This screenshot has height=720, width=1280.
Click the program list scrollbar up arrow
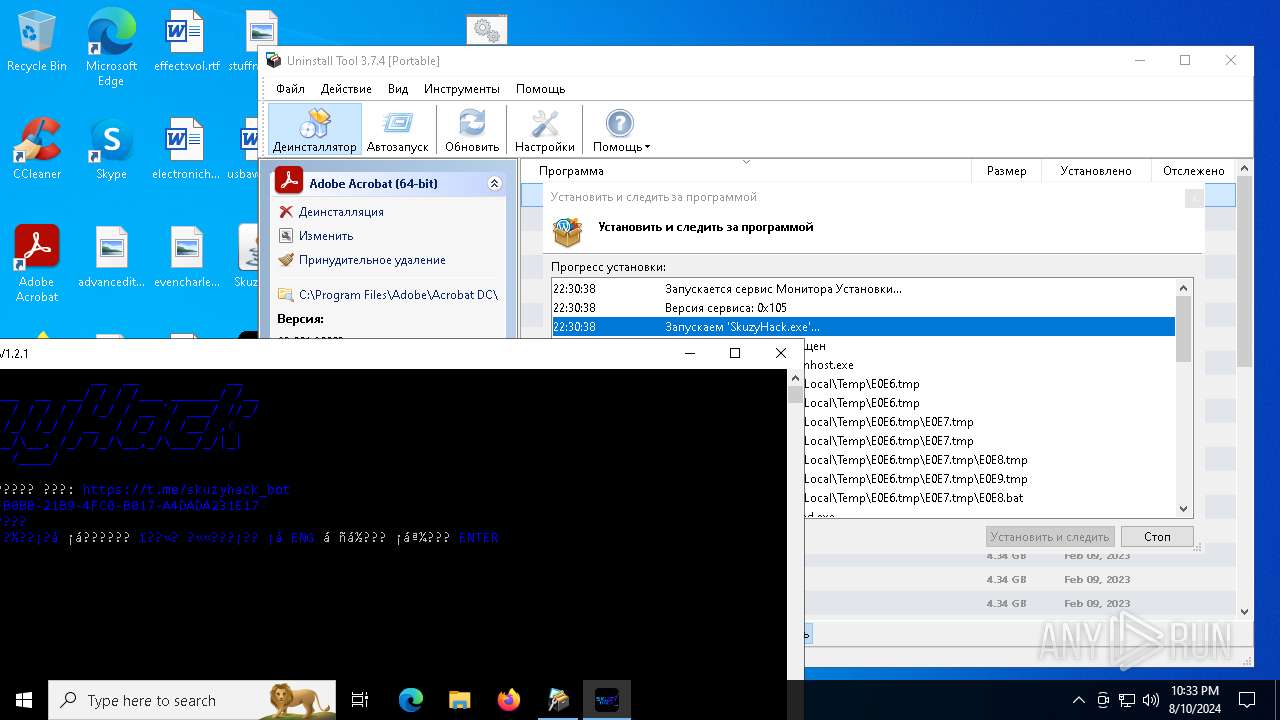tap(1244, 169)
